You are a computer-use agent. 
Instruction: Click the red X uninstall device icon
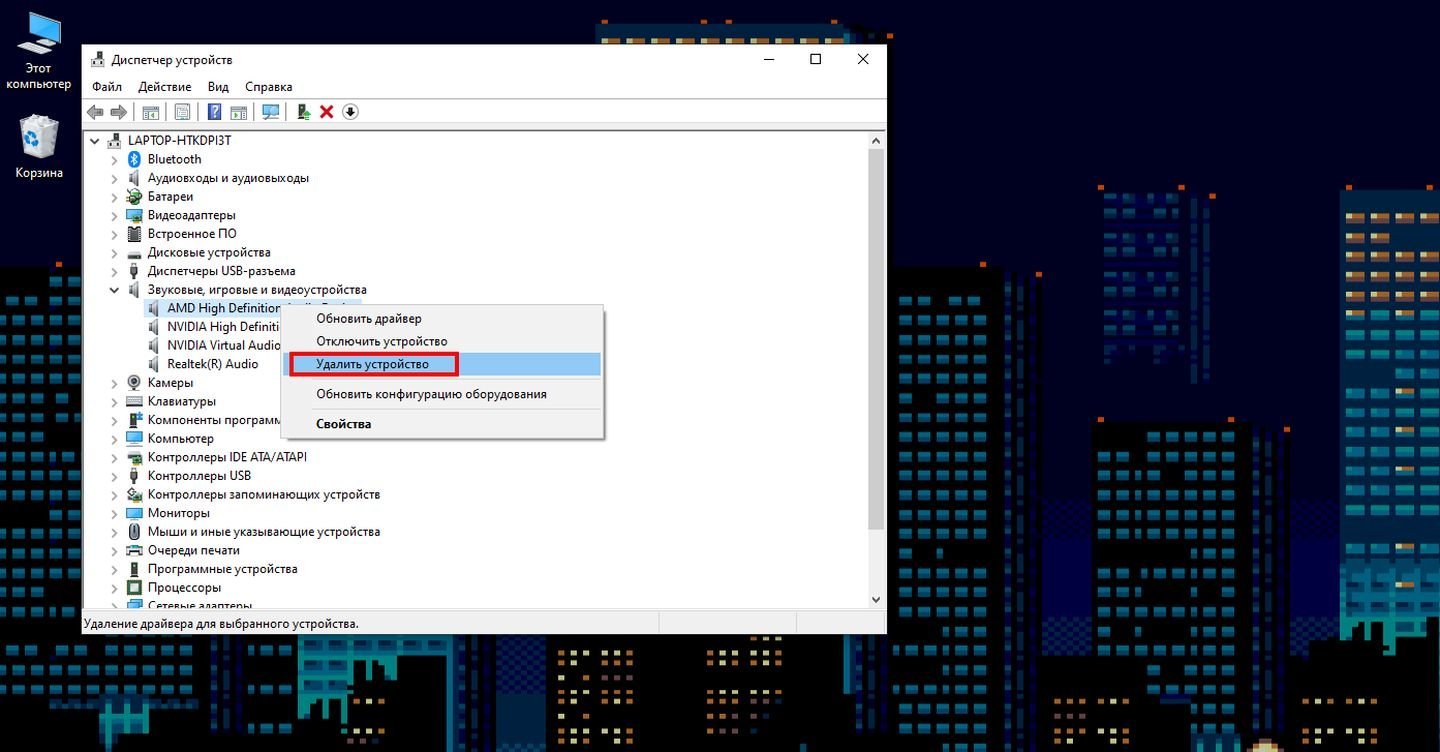tap(326, 112)
